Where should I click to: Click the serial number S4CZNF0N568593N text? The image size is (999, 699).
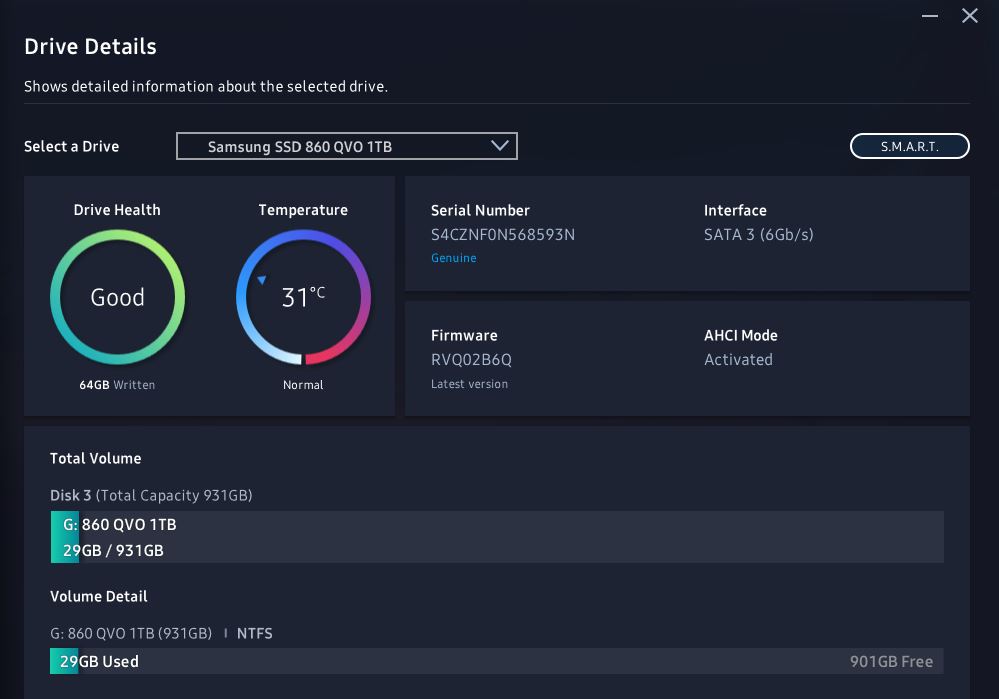[x=503, y=234]
